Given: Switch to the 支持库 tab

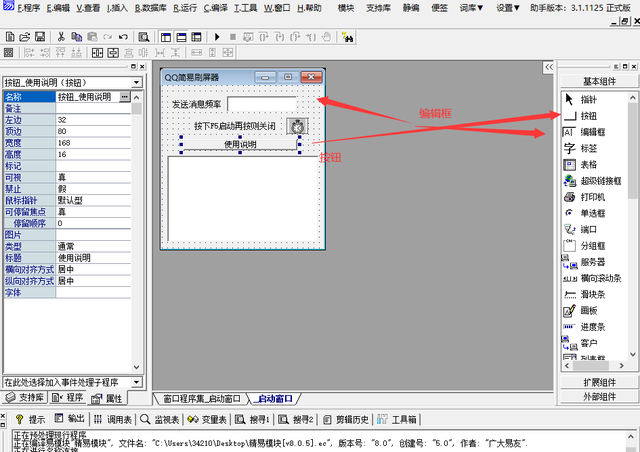Looking at the screenshot, I should 24,397.
